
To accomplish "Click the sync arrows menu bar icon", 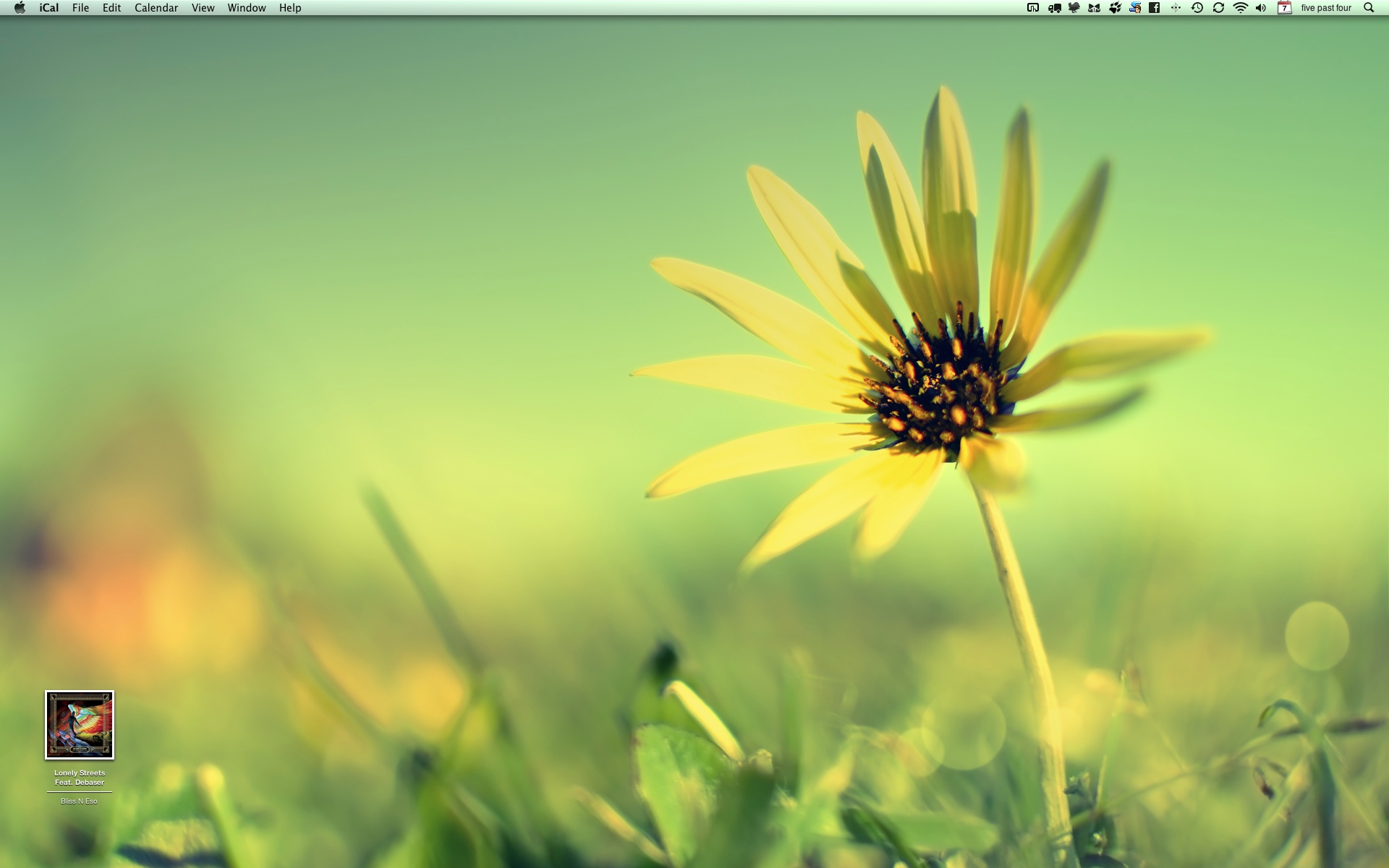I will (1218, 8).
